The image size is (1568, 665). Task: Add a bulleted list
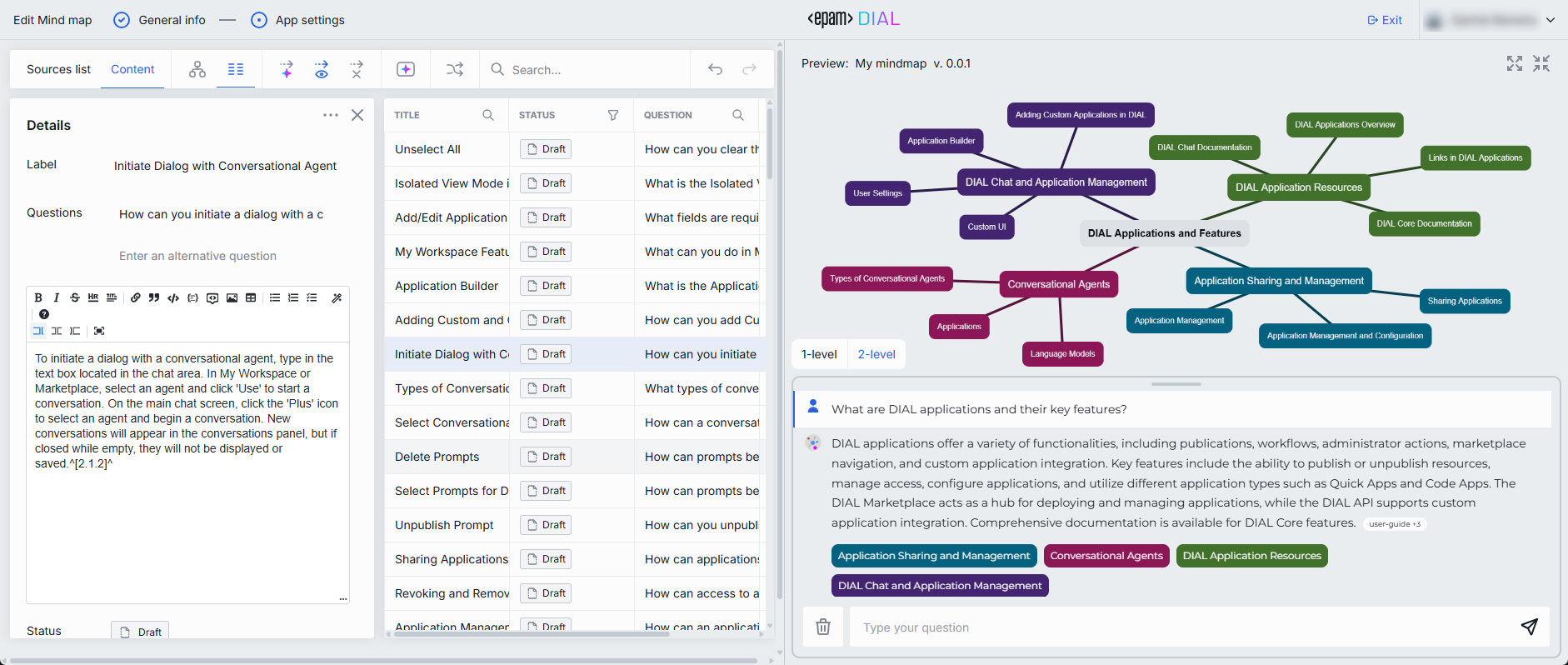click(x=275, y=297)
